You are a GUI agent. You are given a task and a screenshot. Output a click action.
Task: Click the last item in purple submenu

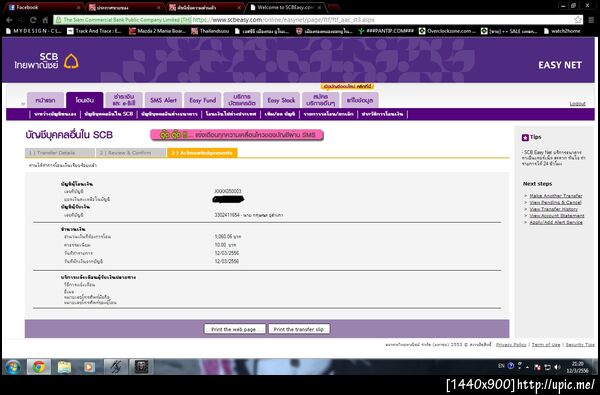(x=382, y=114)
